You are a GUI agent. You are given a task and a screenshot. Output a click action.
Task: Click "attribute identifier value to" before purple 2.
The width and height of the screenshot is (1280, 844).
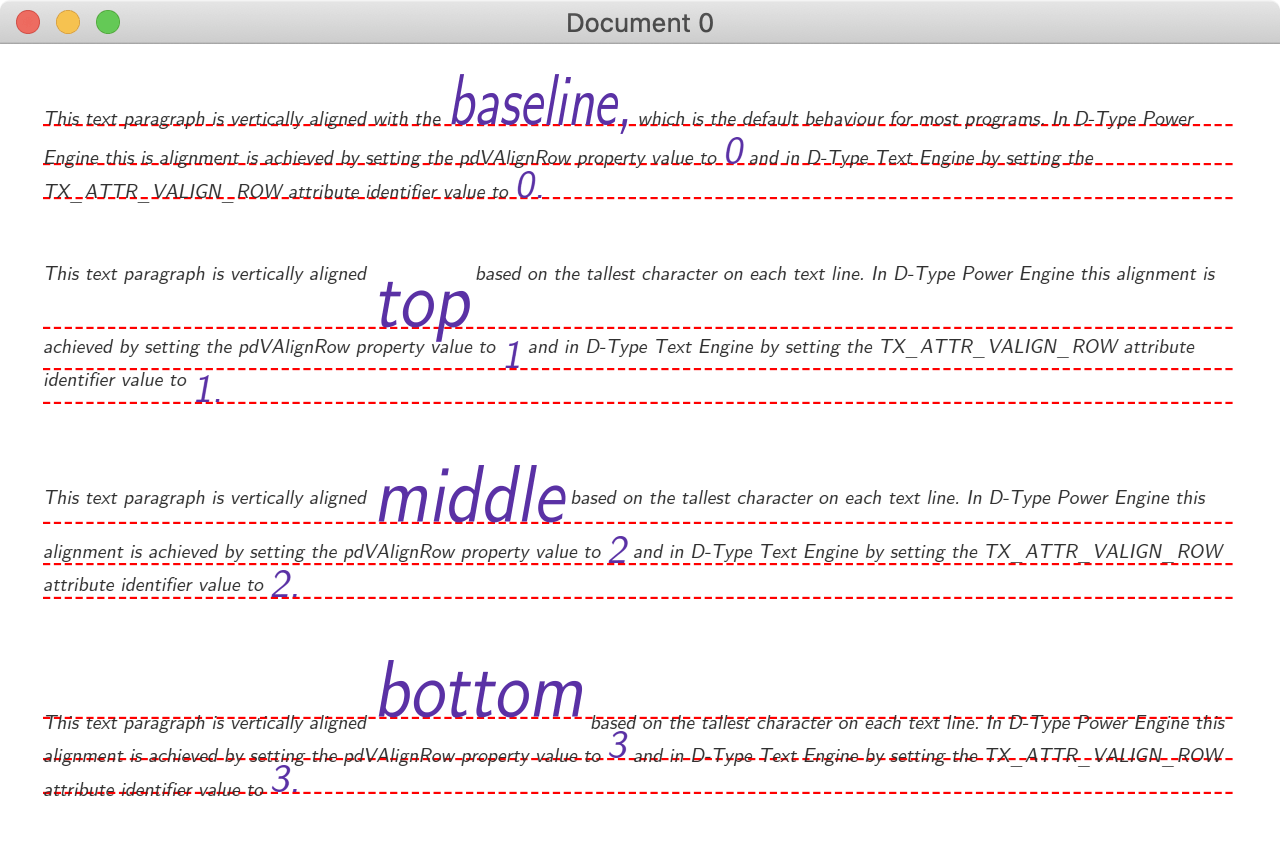click(154, 585)
